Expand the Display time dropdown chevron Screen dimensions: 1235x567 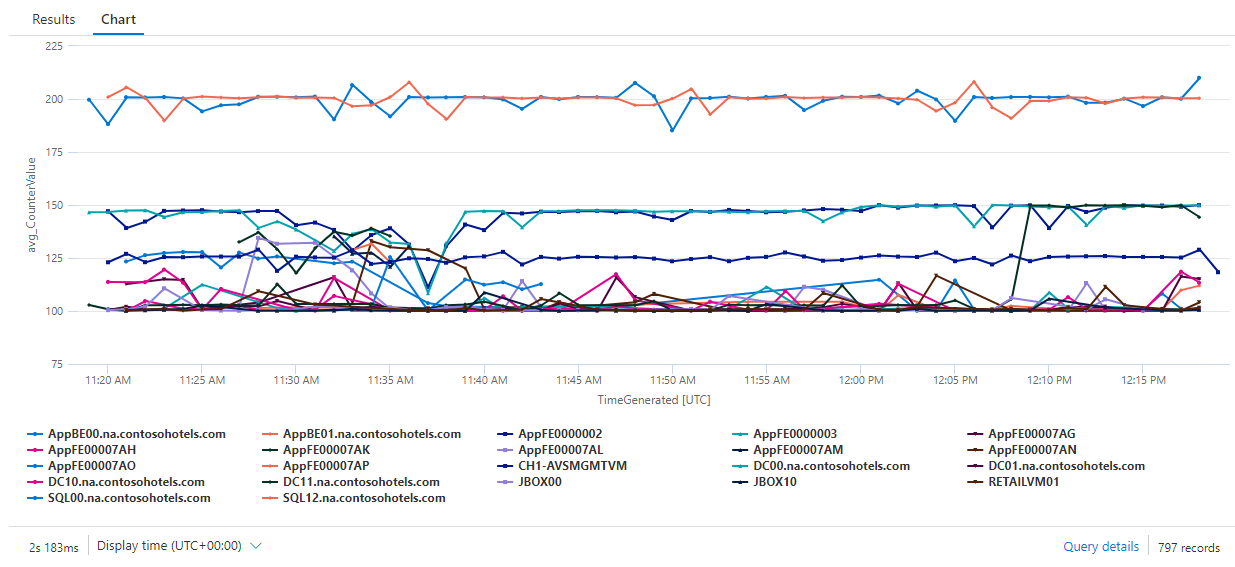click(256, 546)
